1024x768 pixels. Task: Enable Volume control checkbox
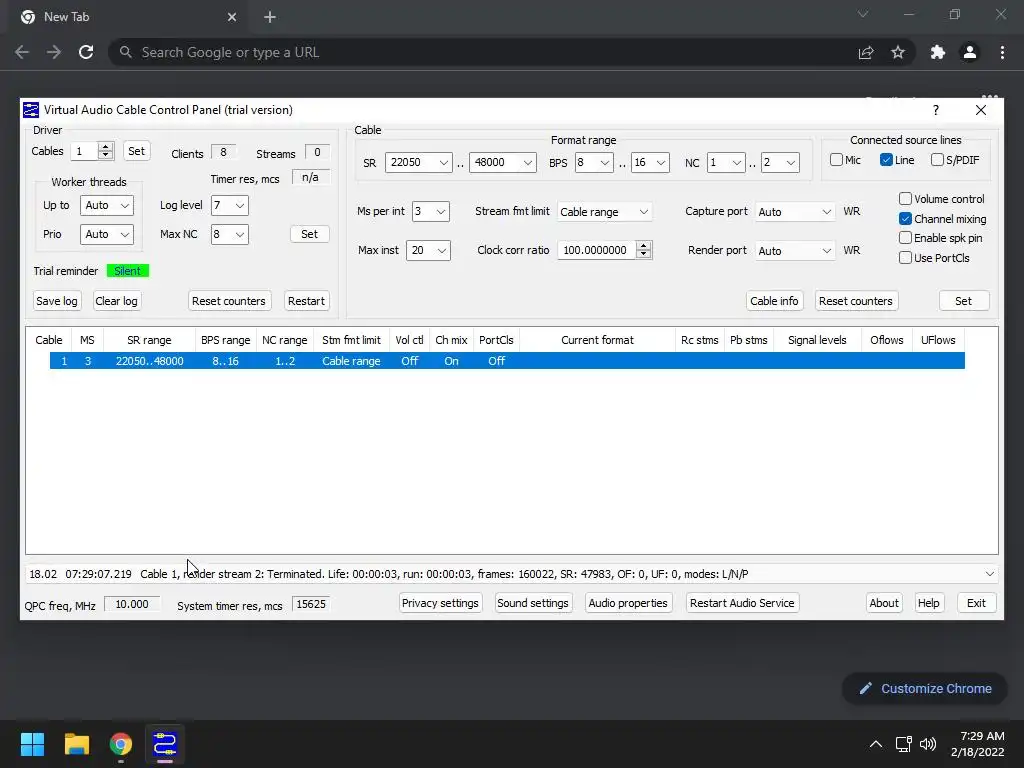(x=905, y=199)
